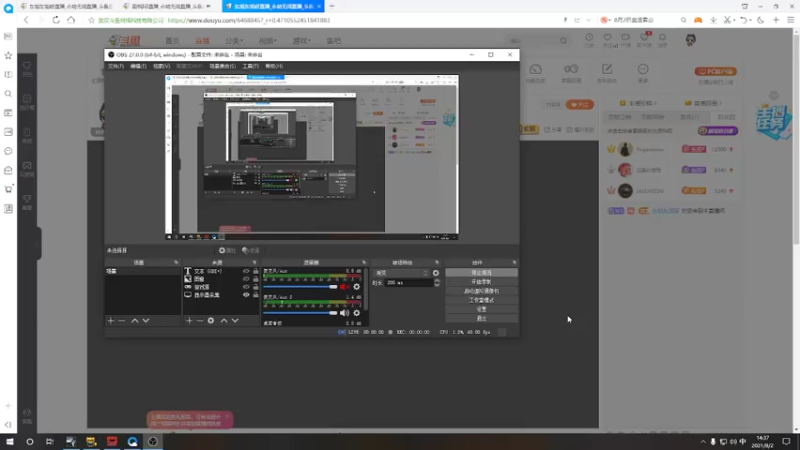800x450 pixels.
Task: Go to browser home page icon
Action: [71, 20]
